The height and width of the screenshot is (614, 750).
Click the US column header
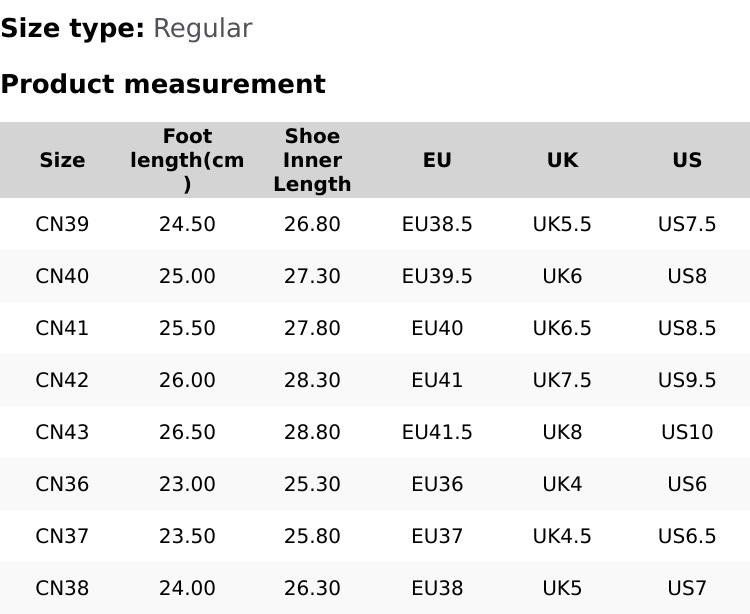(x=687, y=160)
